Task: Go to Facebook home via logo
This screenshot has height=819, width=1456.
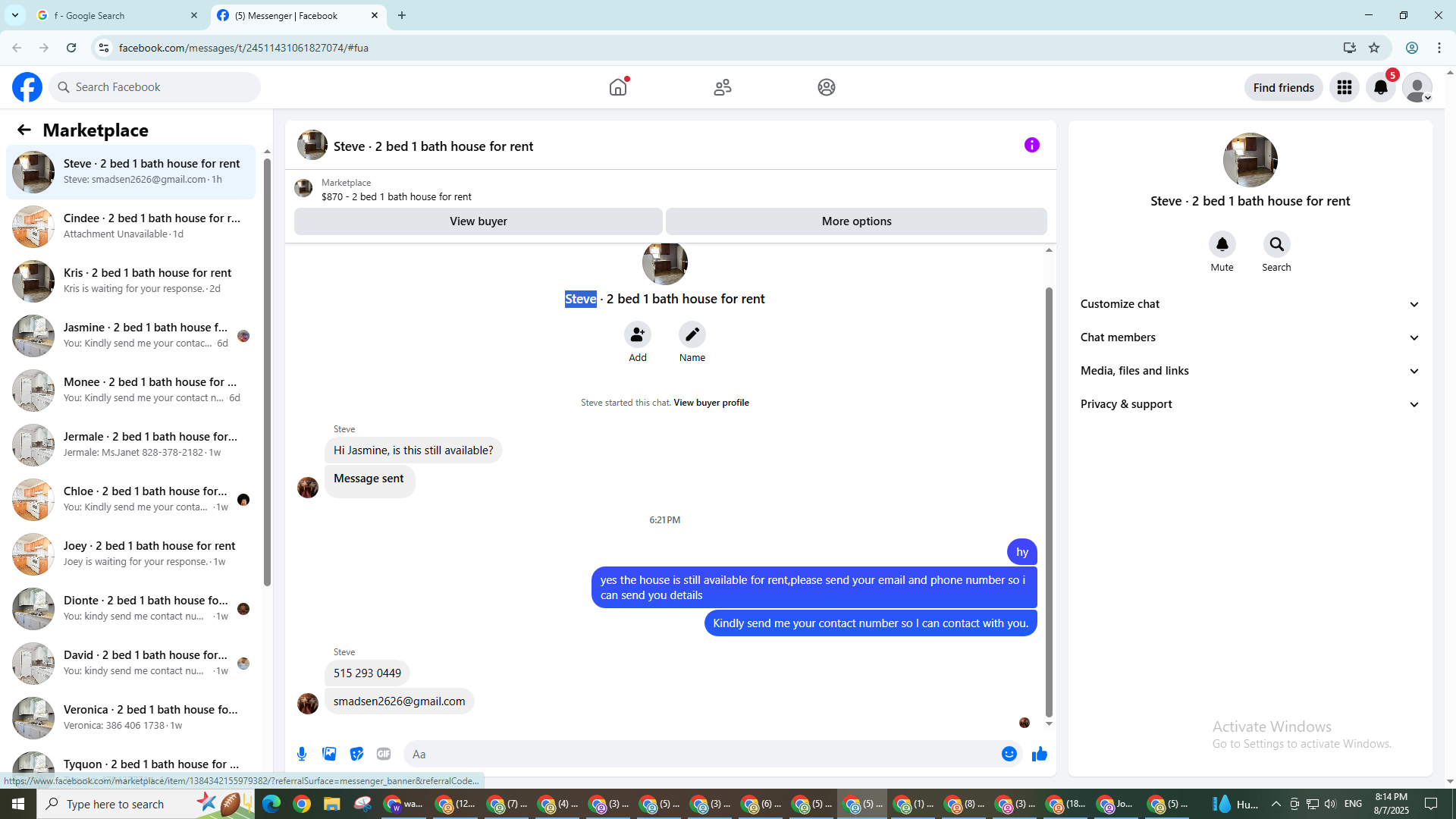Action: (x=27, y=87)
